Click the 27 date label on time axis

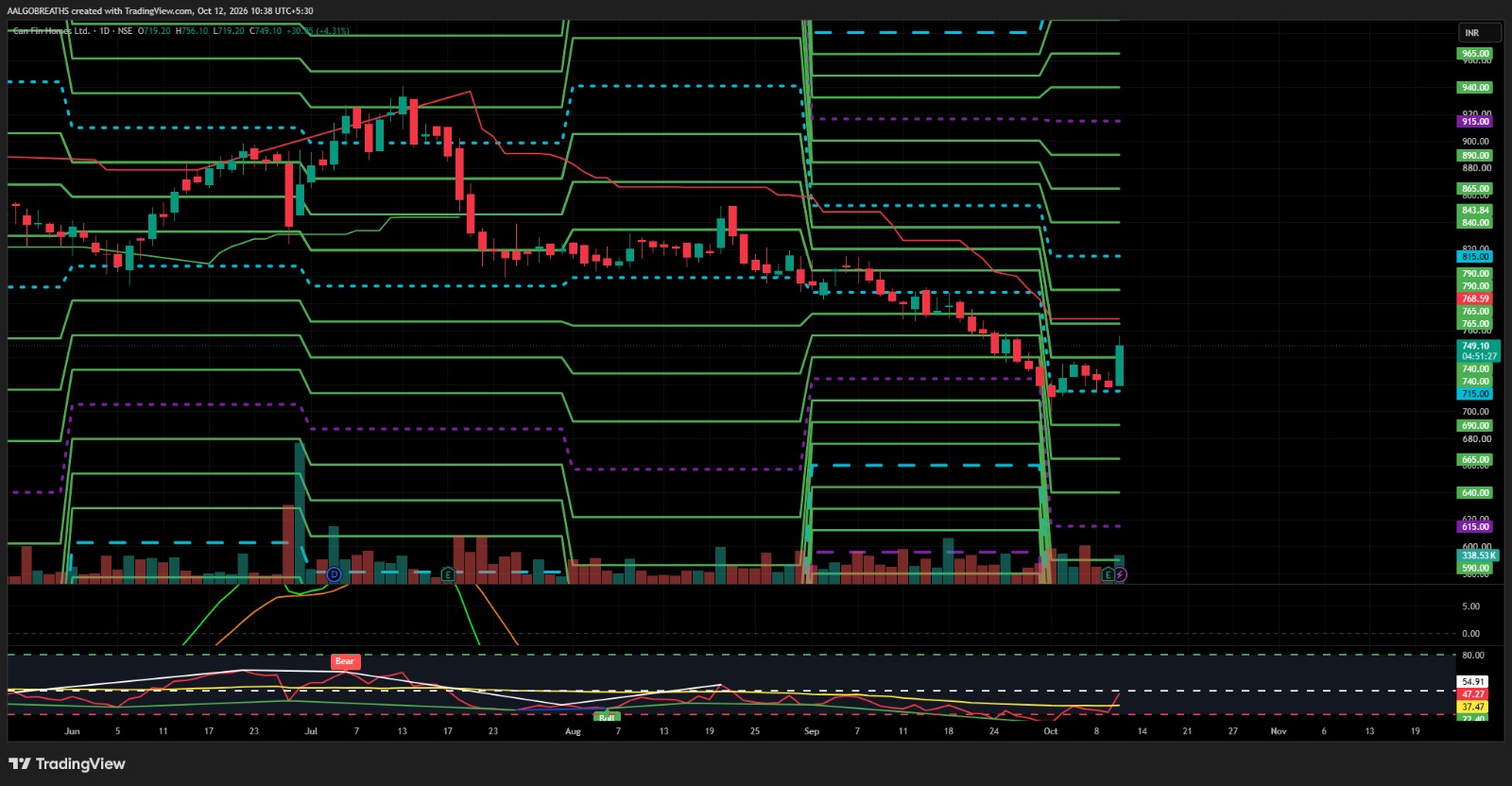(x=1232, y=731)
